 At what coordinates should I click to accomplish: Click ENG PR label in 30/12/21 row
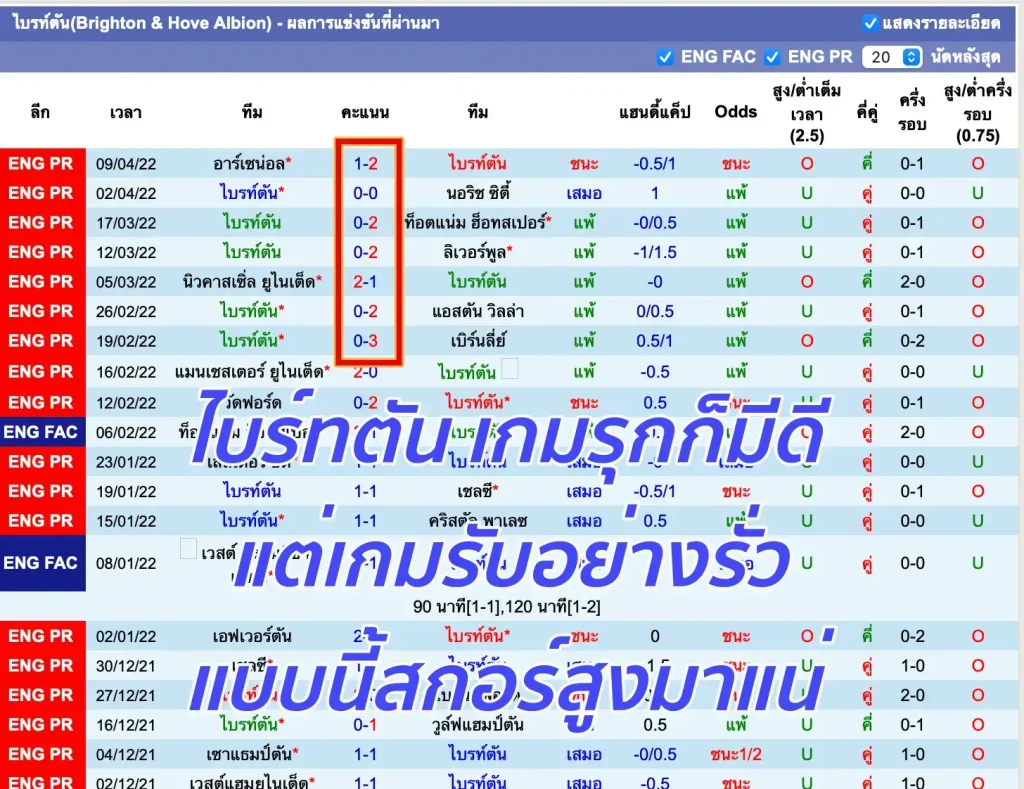(x=42, y=666)
